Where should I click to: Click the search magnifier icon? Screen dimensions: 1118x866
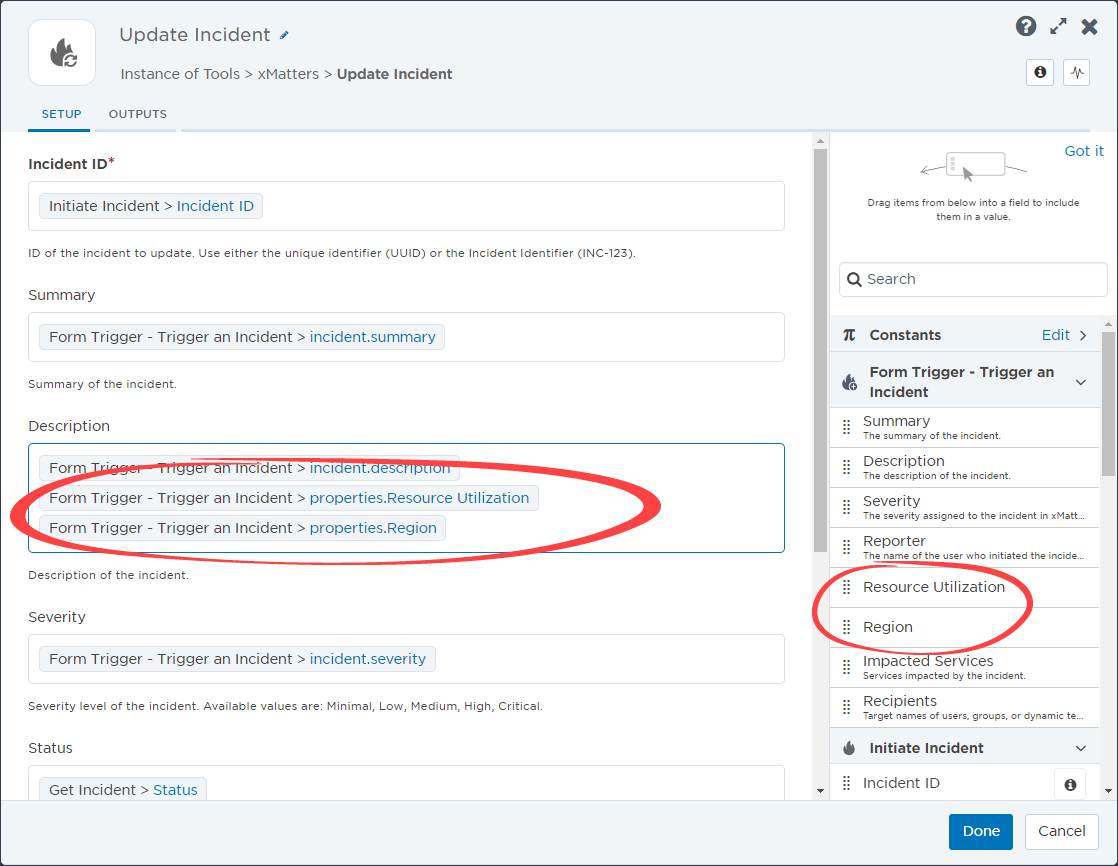(853, 279)
